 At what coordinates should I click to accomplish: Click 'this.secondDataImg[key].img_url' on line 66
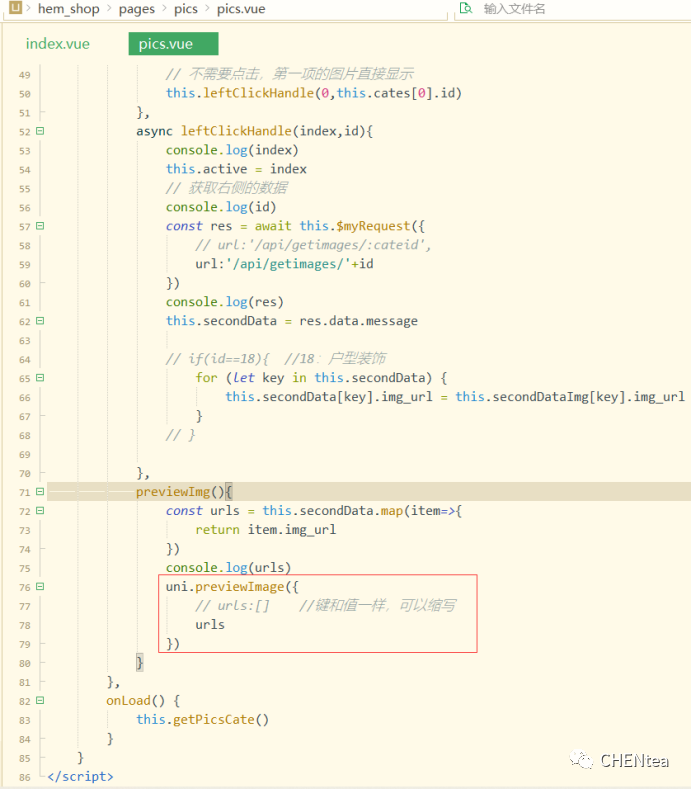point(570,397)
